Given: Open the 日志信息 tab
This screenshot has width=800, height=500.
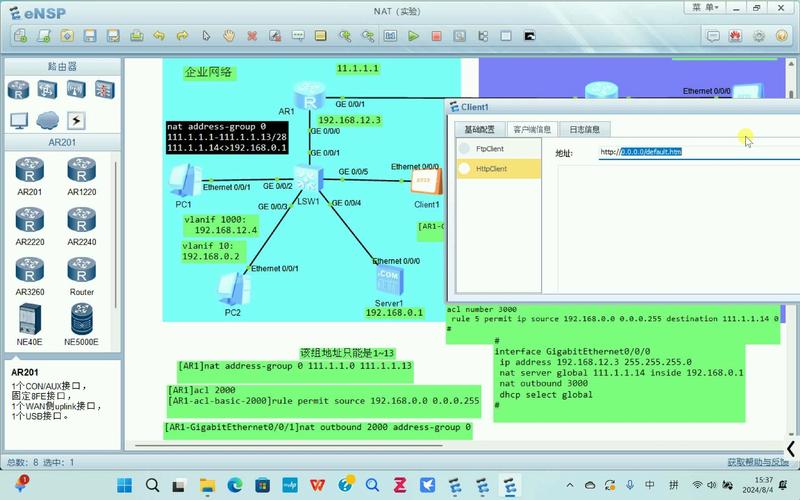Looking at the screenshot, I should 585,129.
